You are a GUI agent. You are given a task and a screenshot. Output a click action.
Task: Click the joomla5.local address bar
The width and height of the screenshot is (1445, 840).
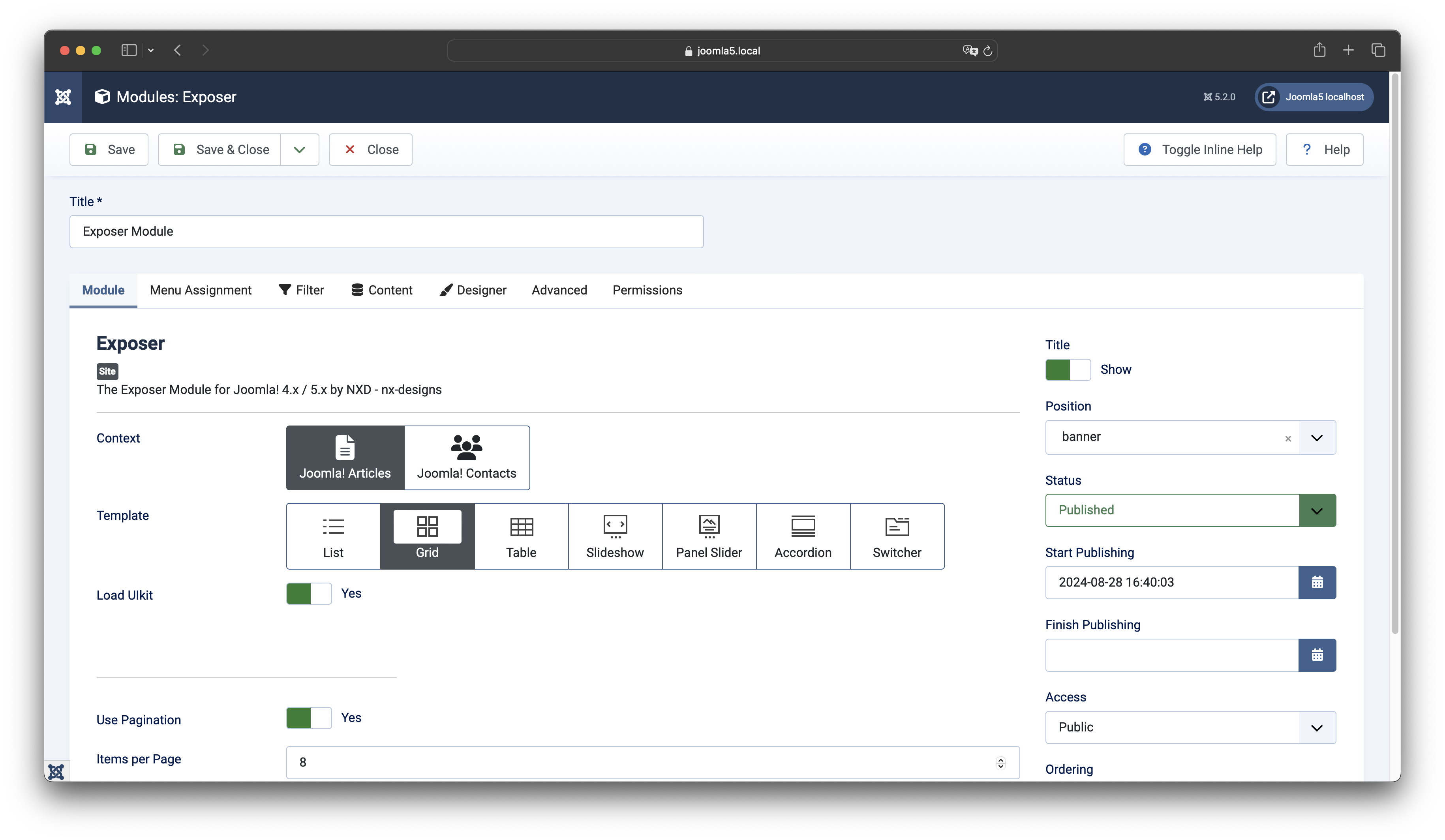tap(722, 51)
